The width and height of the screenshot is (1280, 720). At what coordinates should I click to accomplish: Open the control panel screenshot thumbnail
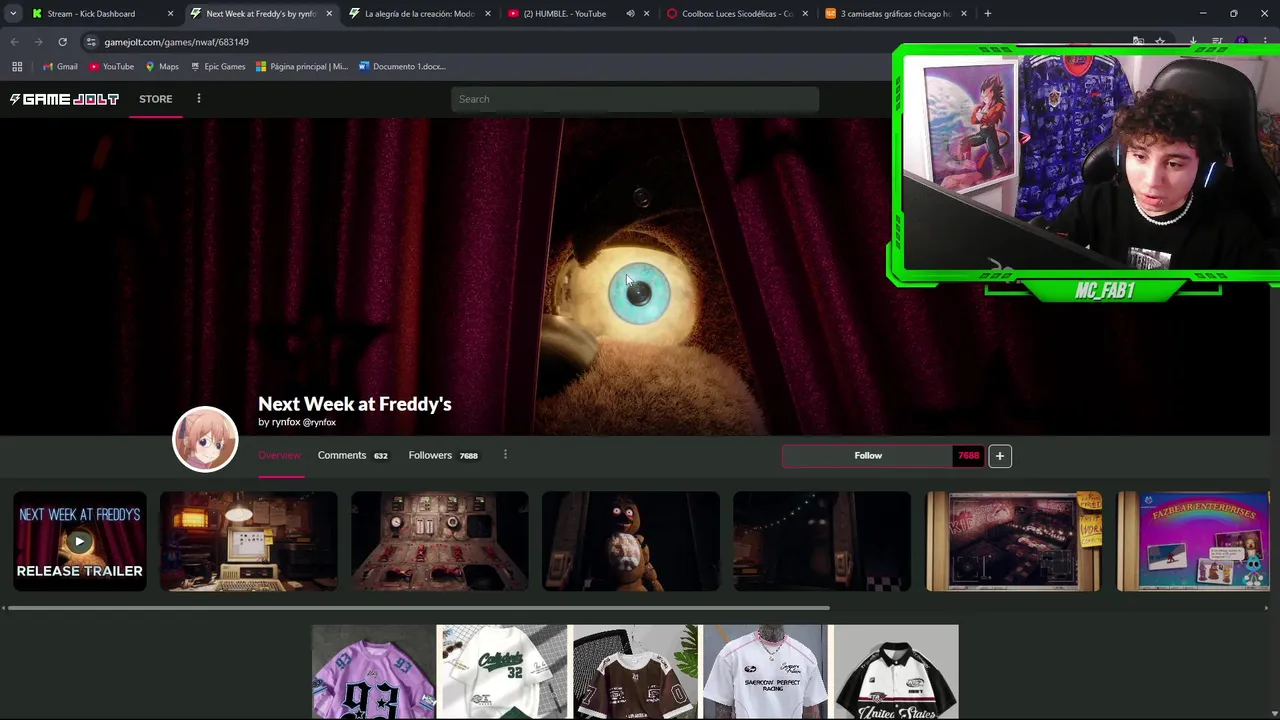[440, 541]
